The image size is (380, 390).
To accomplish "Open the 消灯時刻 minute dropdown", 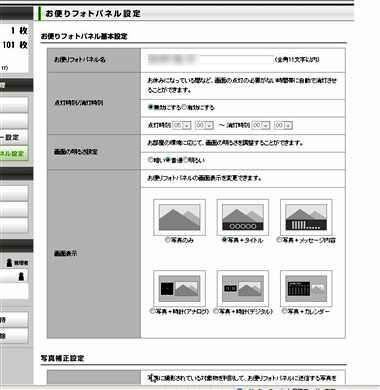I will click(x=283, y=125).
